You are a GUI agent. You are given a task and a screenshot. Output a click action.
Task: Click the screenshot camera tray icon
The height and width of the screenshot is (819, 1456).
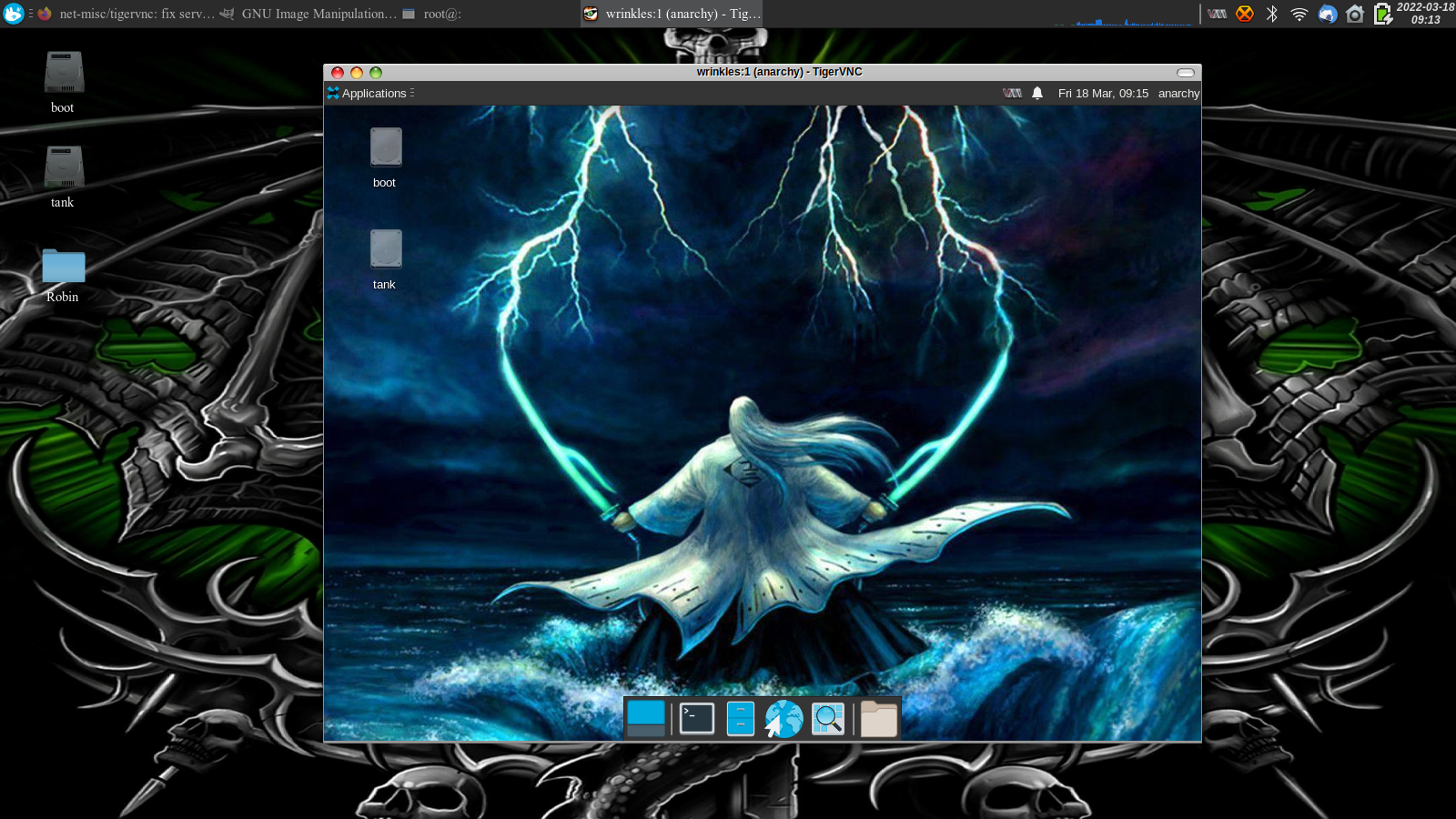pos(1355,14)
